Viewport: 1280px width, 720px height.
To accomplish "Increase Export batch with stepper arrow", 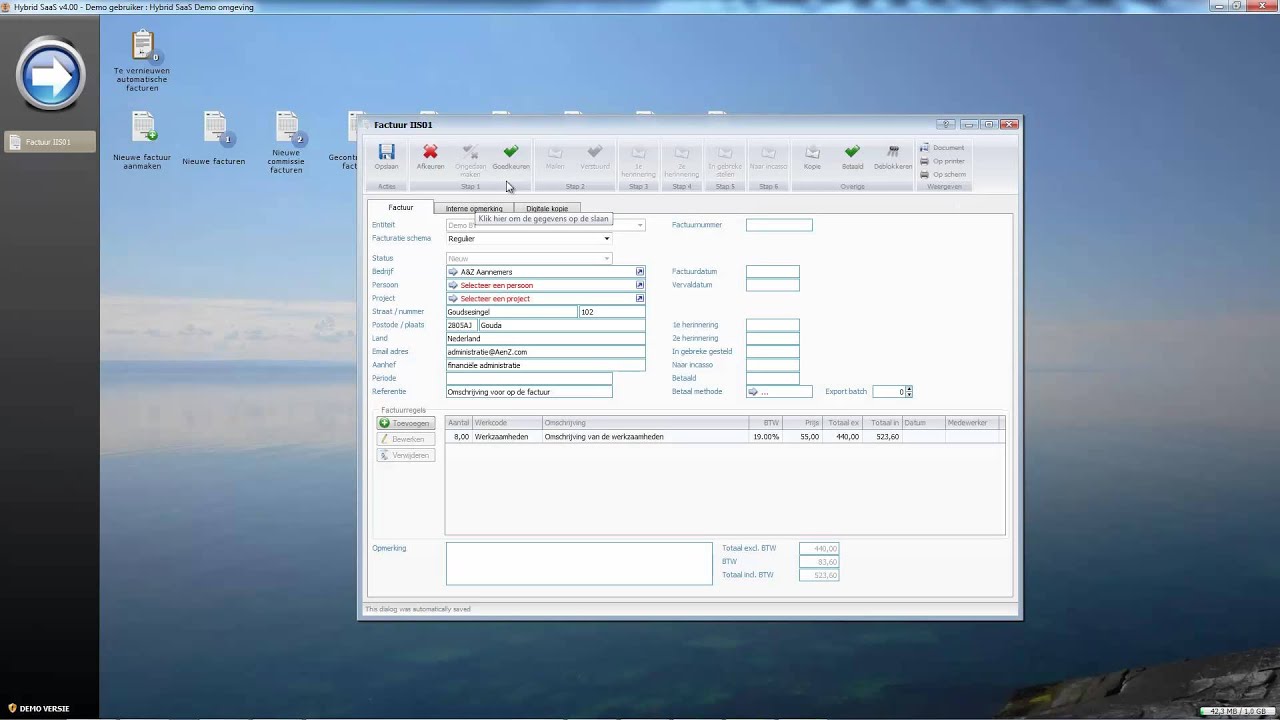I will coord(908,389).
